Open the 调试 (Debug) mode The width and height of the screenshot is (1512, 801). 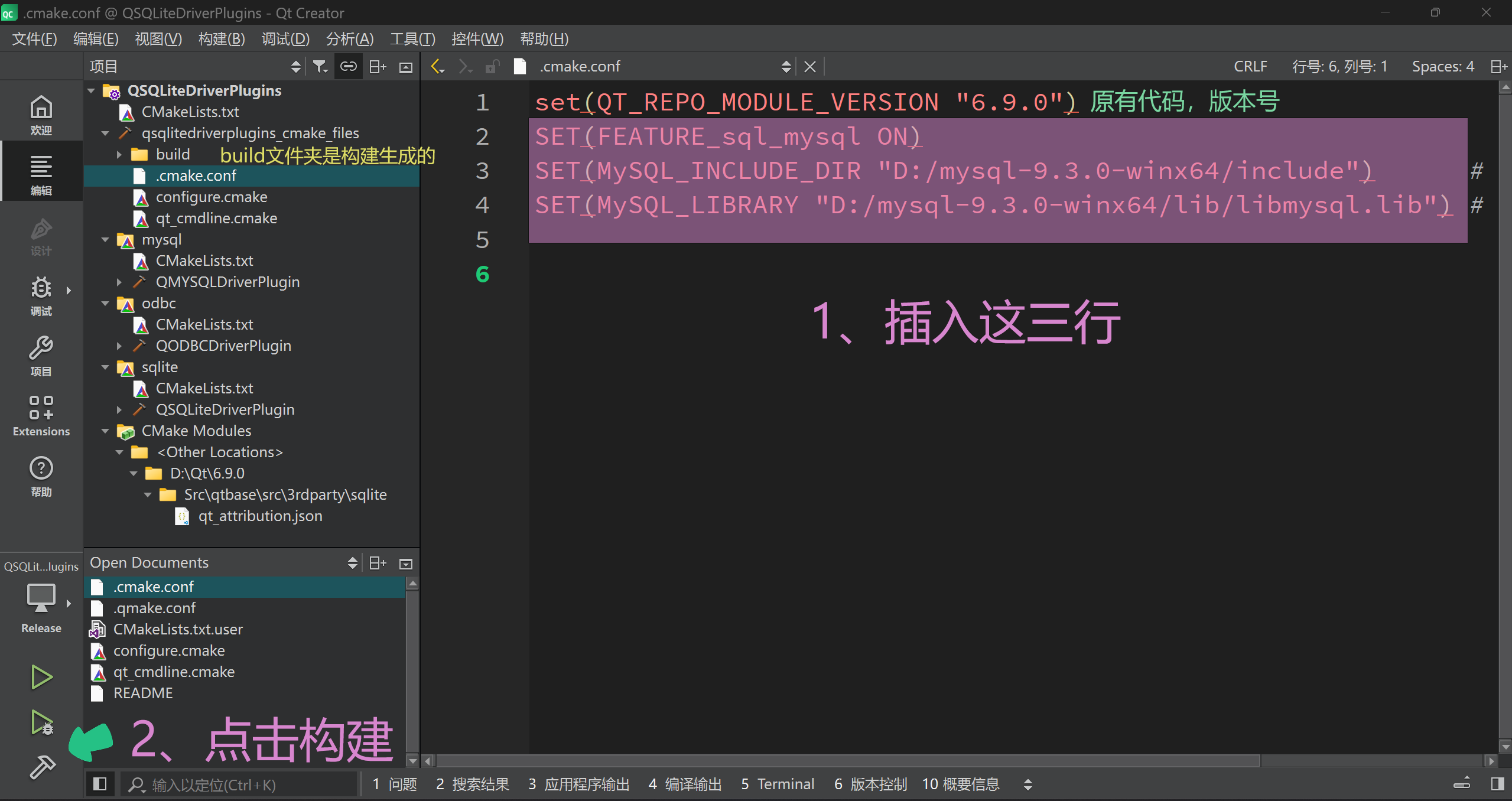[x=41, y=295]
